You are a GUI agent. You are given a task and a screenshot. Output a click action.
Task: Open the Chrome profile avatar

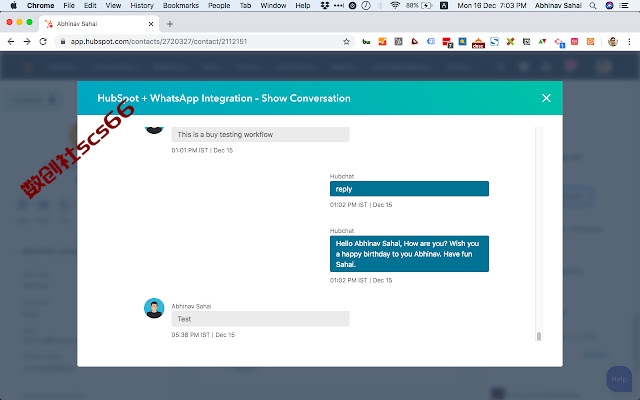(x=612, y=42)
